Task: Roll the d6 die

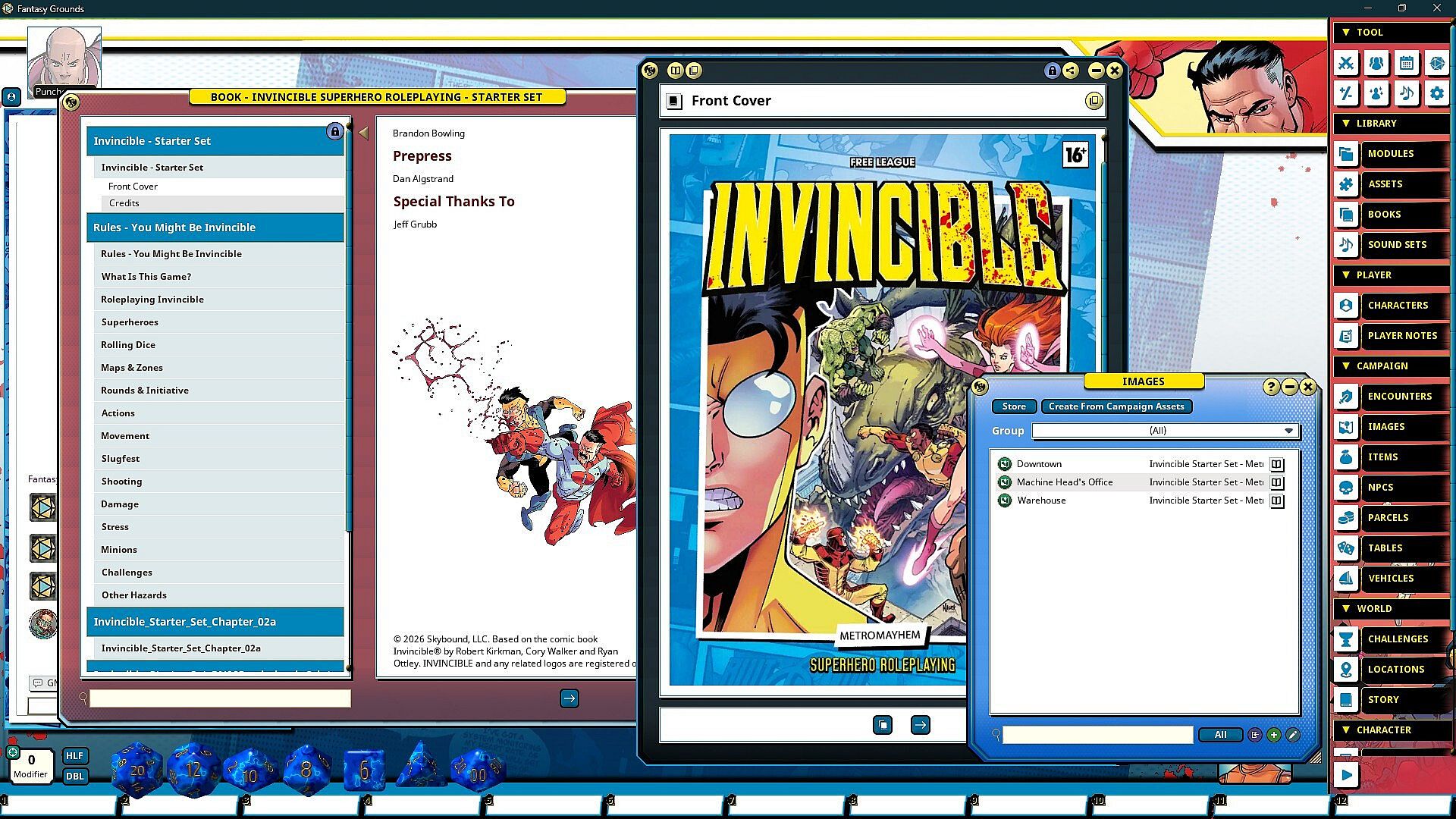Action: click(x=364, y=770)
